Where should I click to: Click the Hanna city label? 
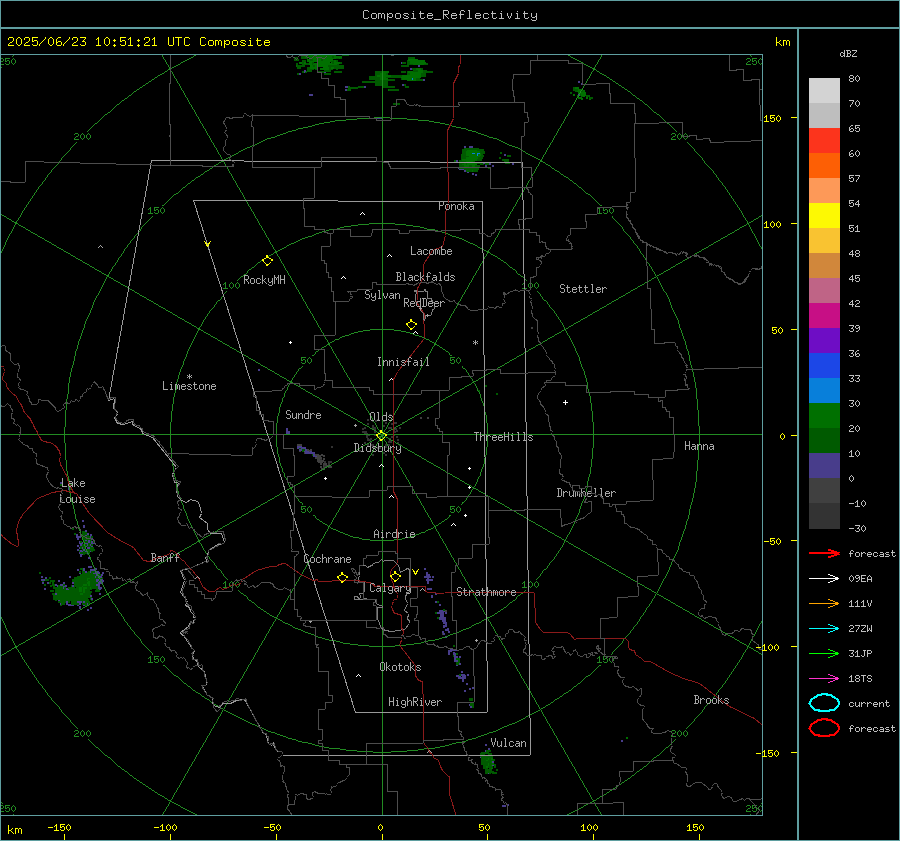pyautogui.click(x=699, y=446)
